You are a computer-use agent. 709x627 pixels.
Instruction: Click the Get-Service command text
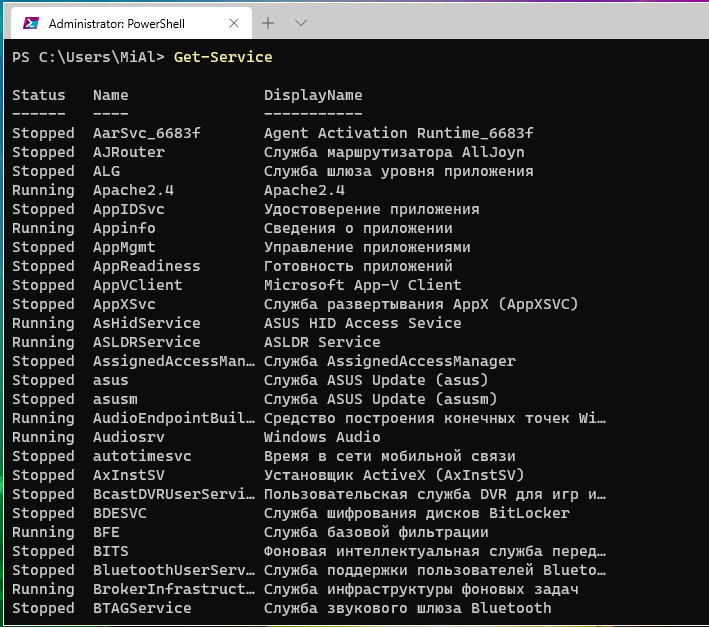pos(223,57)
